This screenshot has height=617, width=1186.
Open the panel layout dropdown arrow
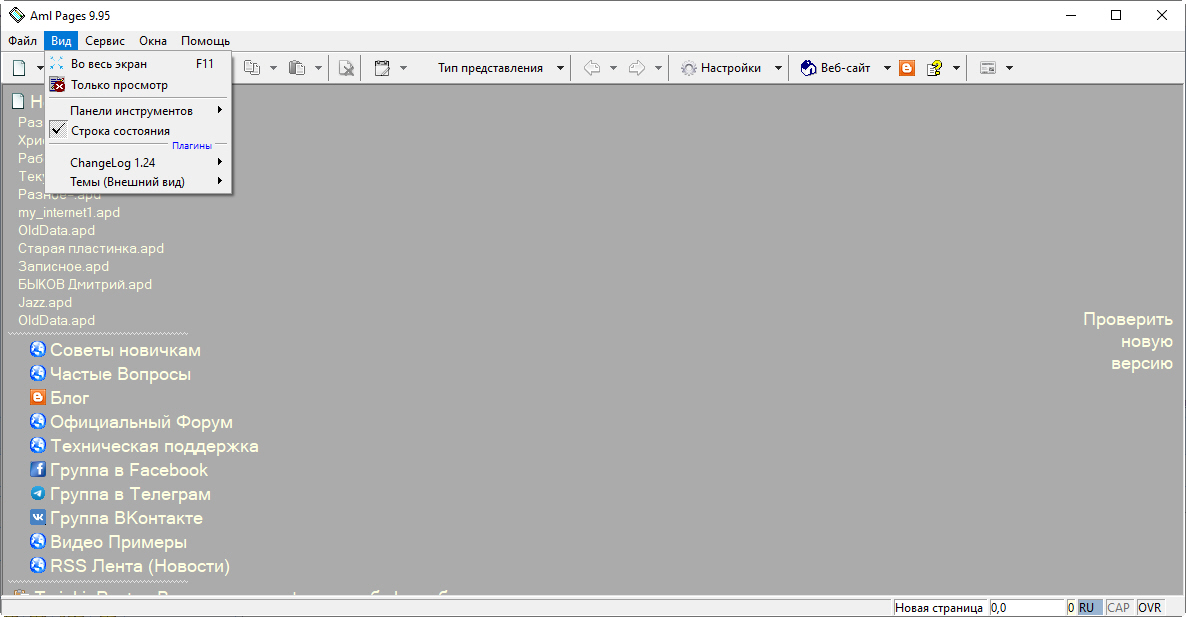click(1009, 68)
